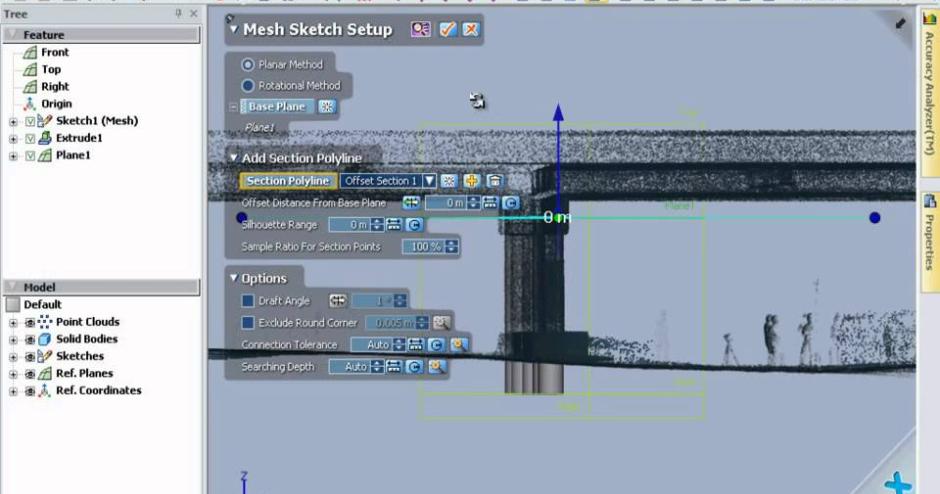Click the preview icon beside Mesh Sketch Setup
The width and height of the screenshot is (940, 494).
[421, 29]
